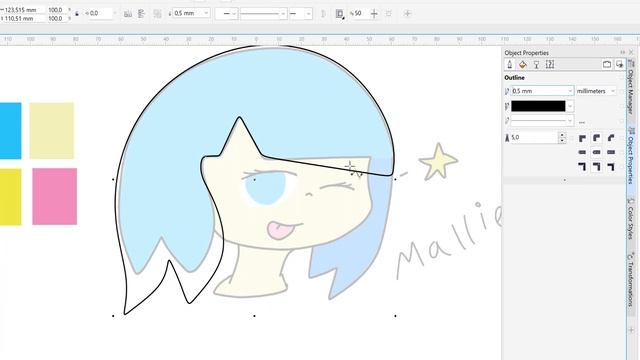This screenshot has width=640, height=360.
Task: Close the Object Properties docker
Action: point(631,52)
